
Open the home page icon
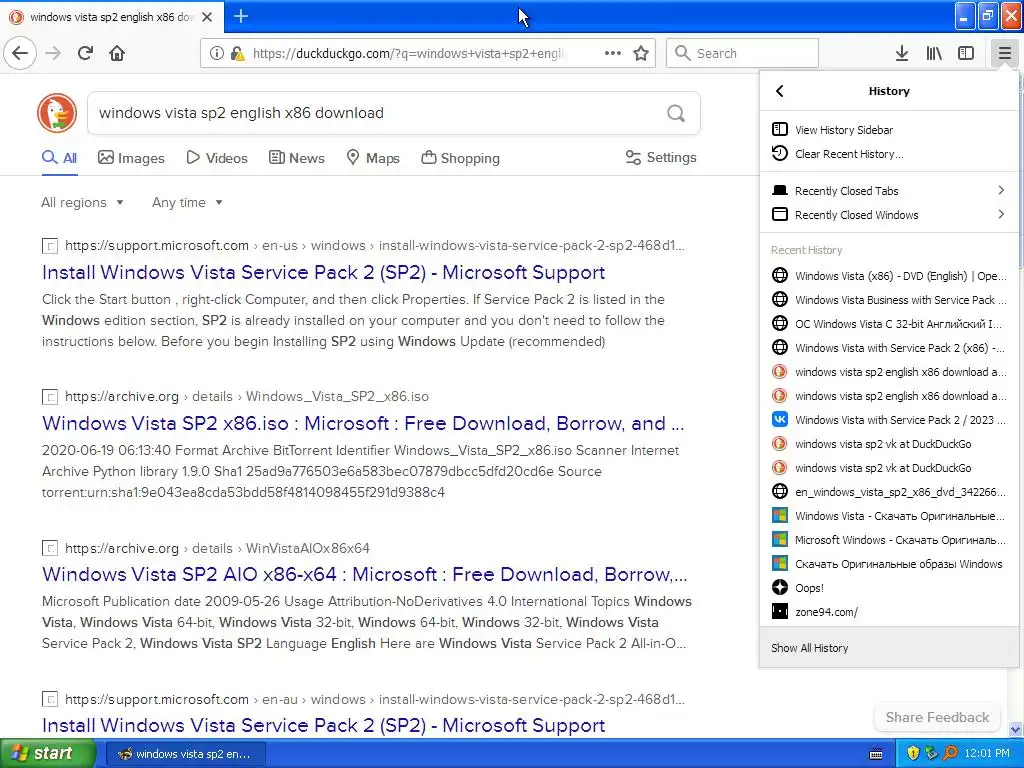coord(117,53)
